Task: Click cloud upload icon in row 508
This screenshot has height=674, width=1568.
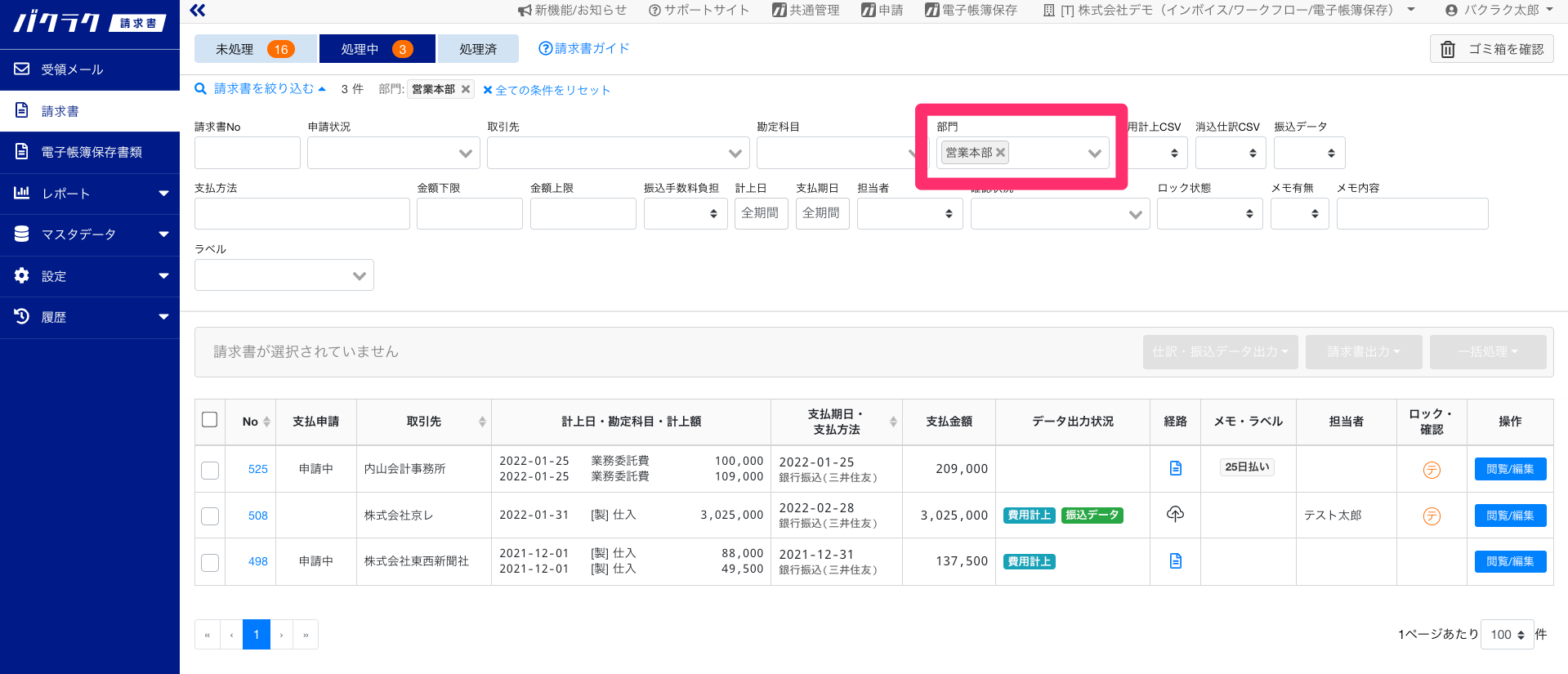Action: coord(1175,514)
